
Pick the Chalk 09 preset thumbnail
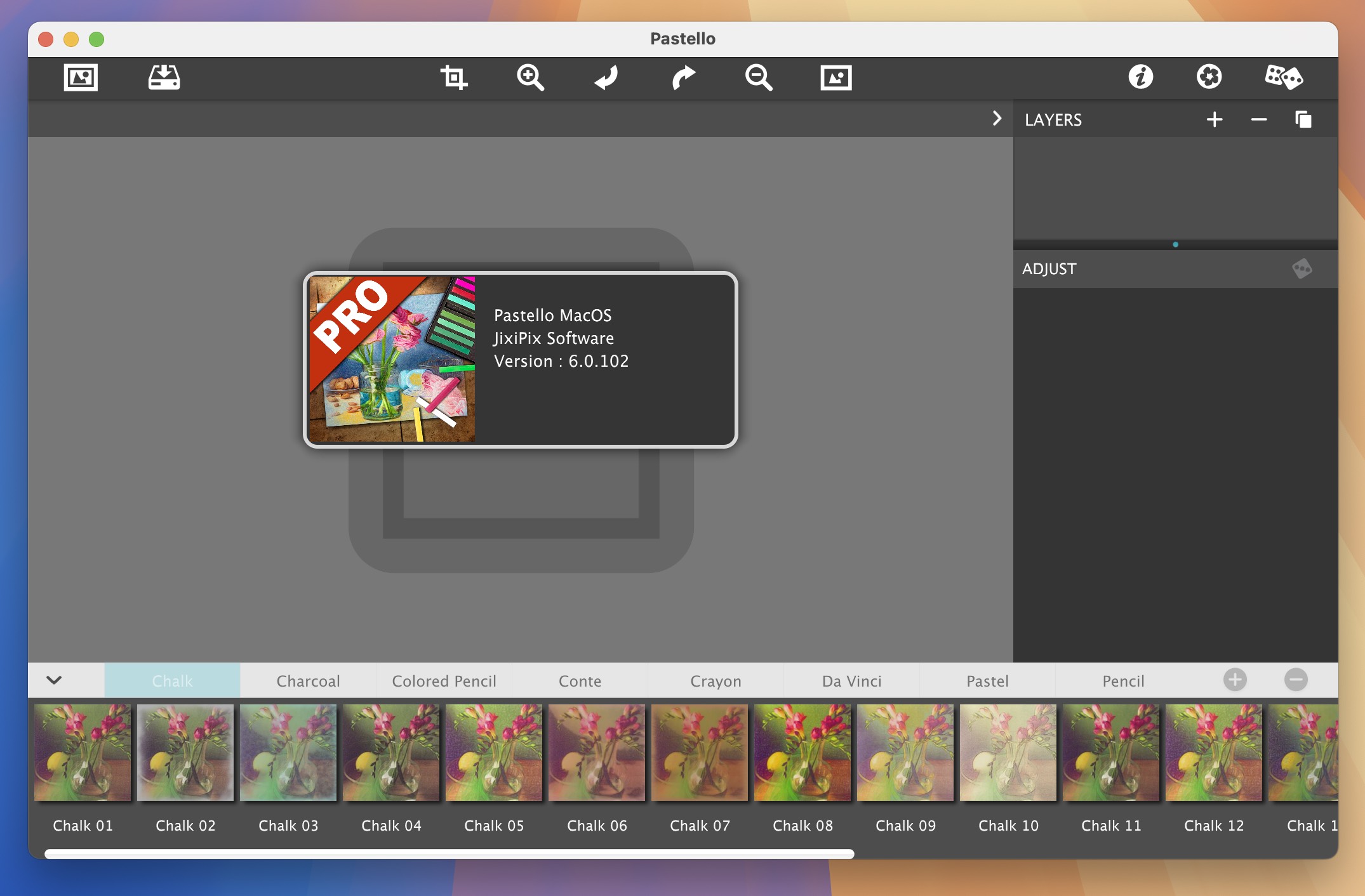click(x=905, y=752)
